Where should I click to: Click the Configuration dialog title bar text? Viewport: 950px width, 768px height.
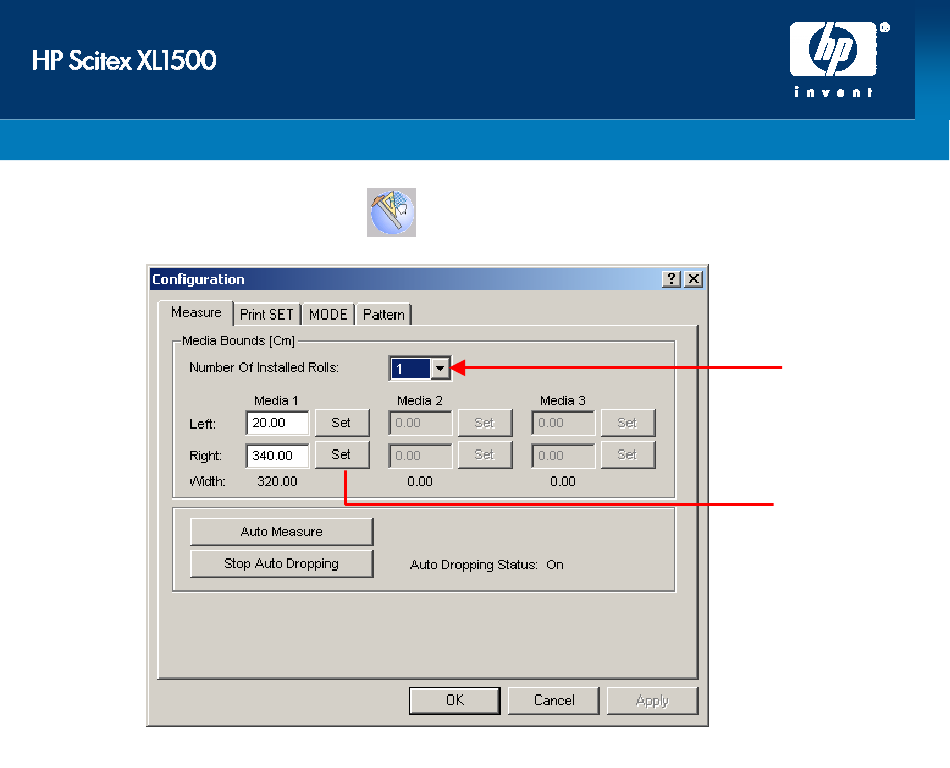[x=198, y=279]
